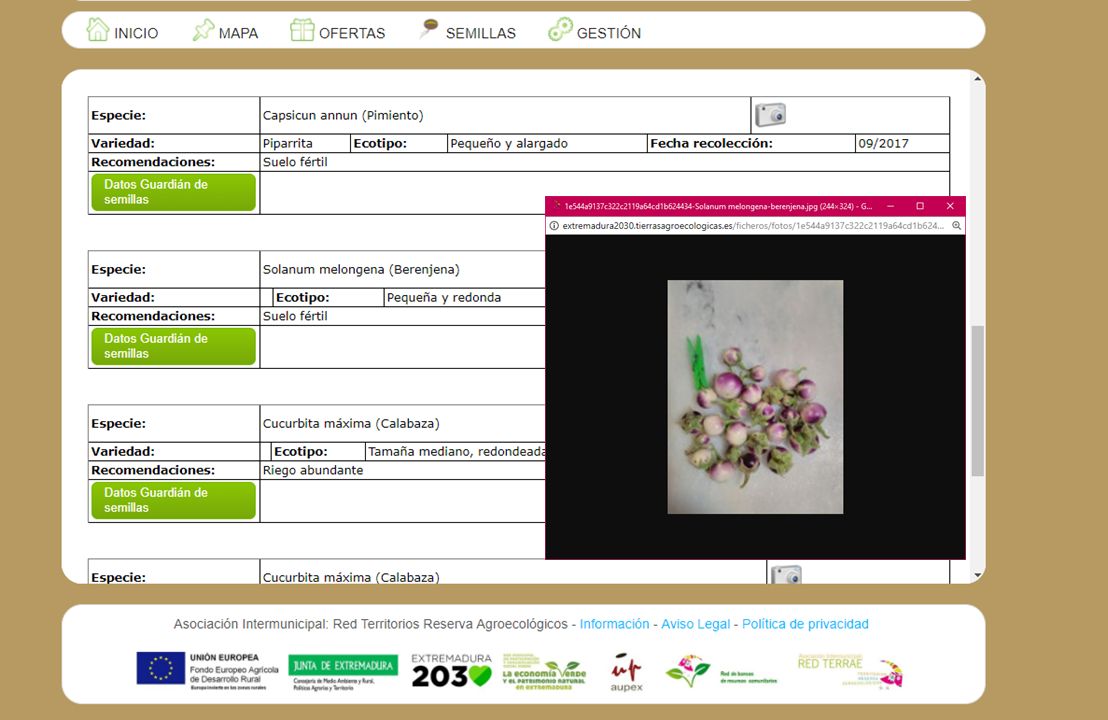Click the Inicio house icon
The image size is (1108, 720).
pyautogui.click(x=98, y=30)
